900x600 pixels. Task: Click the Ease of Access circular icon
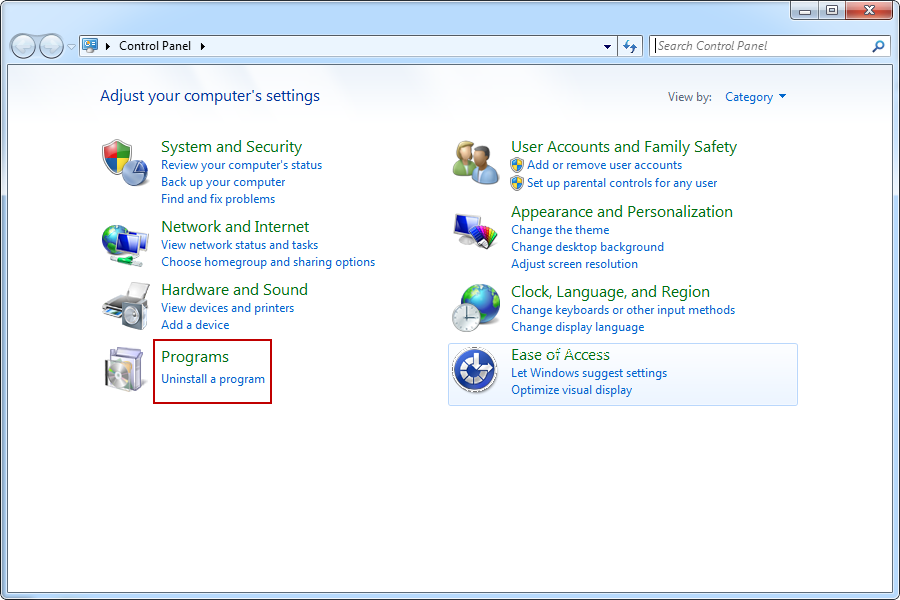(x=475, y=370)
